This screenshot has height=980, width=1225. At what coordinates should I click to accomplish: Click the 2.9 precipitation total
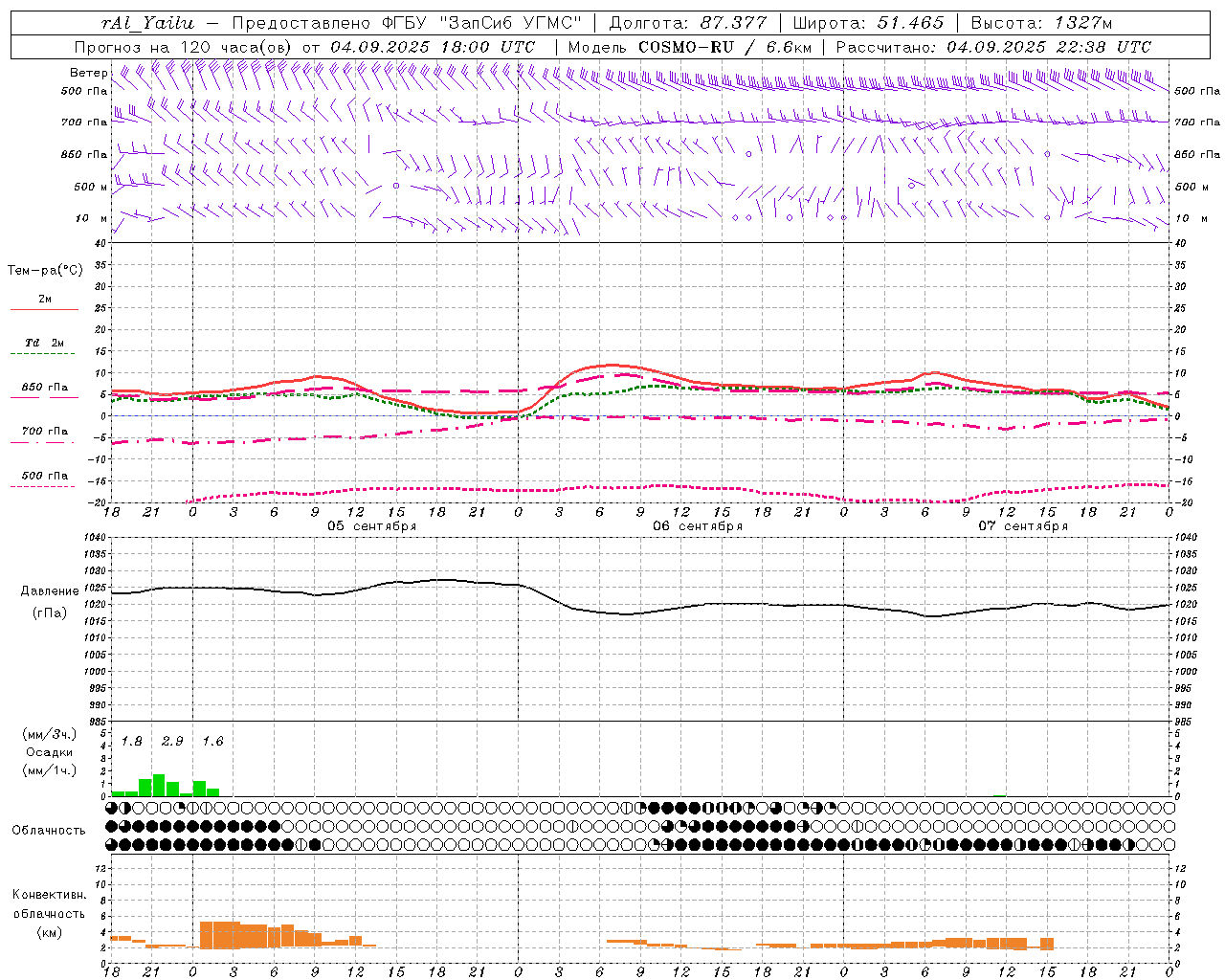coord(172,742)
